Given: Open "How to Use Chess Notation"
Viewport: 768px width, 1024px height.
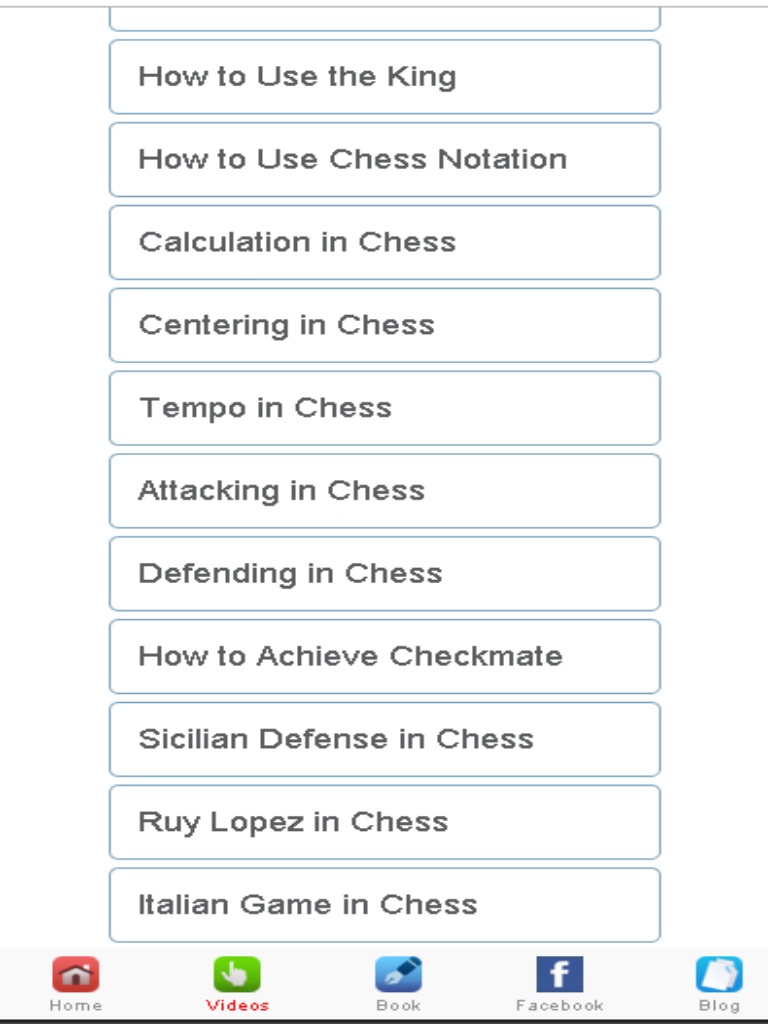Looking at the screenshot, I should tap(384, 160).
